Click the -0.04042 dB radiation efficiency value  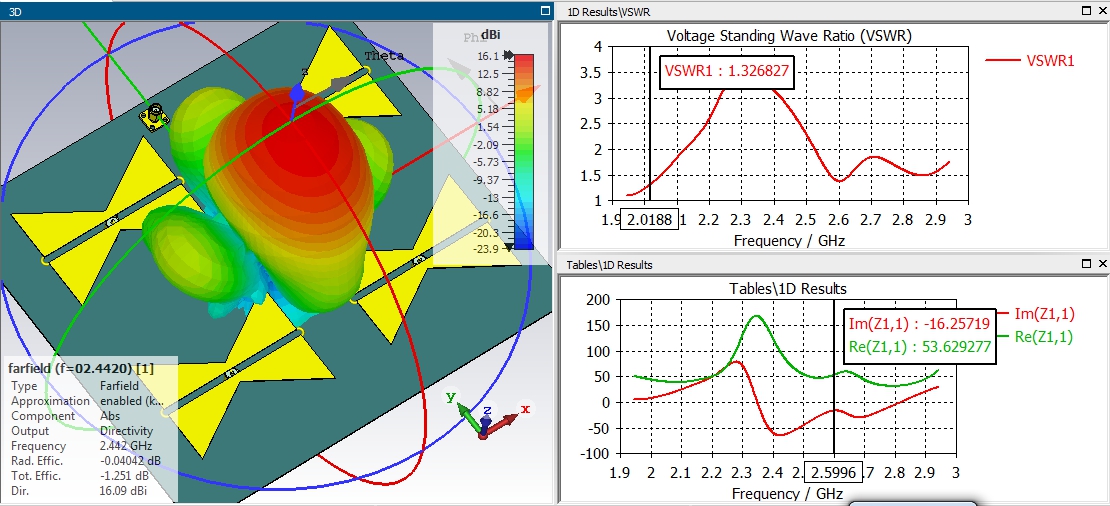130,461
